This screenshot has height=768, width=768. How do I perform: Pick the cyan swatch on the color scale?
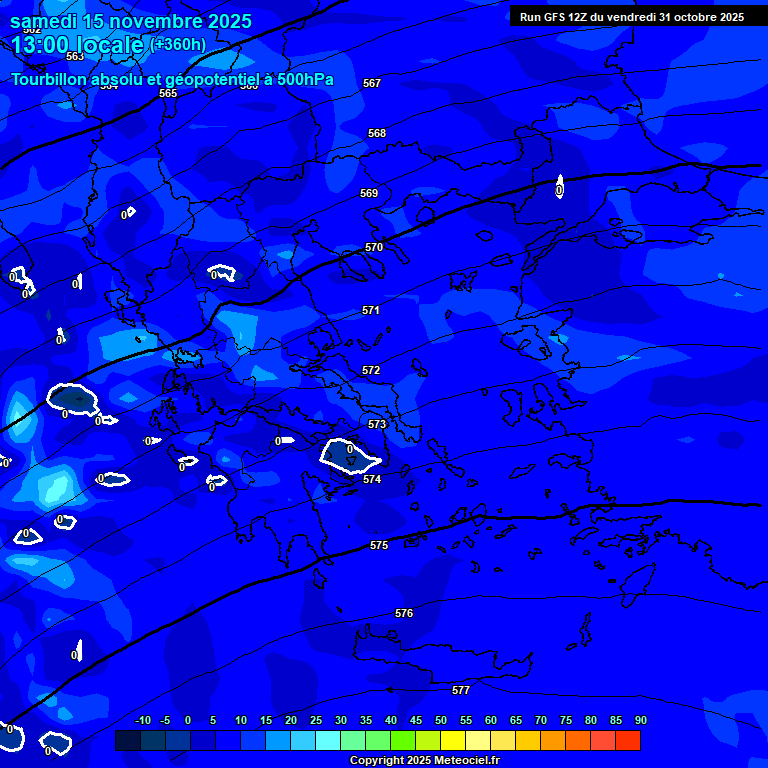pyautogui.click(x=327, y=741)
